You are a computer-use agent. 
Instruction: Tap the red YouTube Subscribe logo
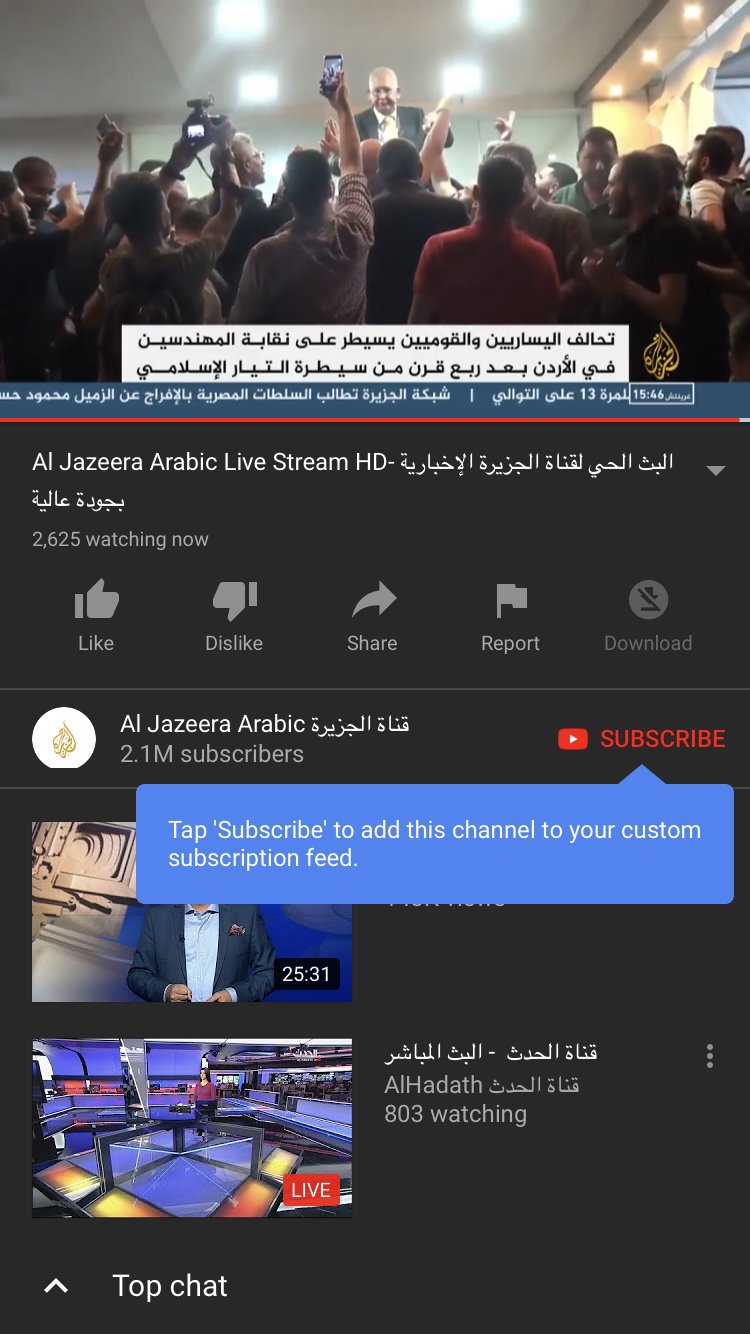click(x=573, y=739)
